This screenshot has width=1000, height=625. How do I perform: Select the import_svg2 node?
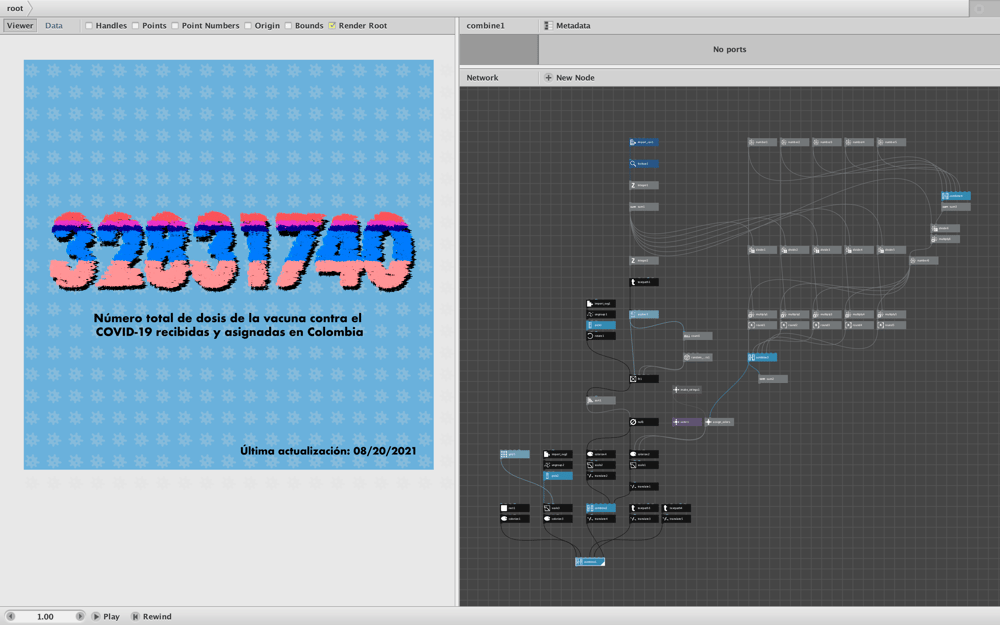pos(557,454)
